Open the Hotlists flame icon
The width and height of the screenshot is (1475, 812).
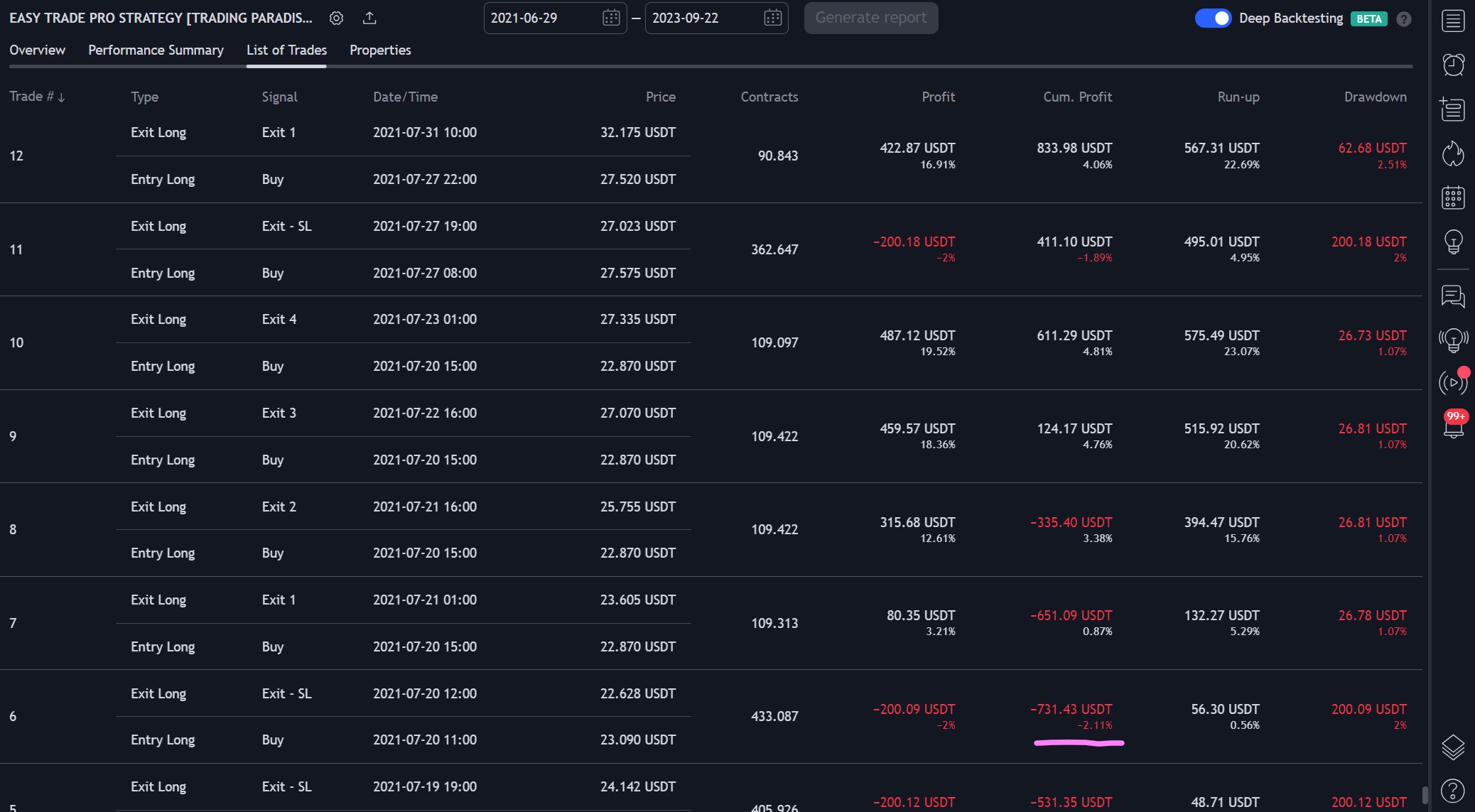pos(1453,153)
